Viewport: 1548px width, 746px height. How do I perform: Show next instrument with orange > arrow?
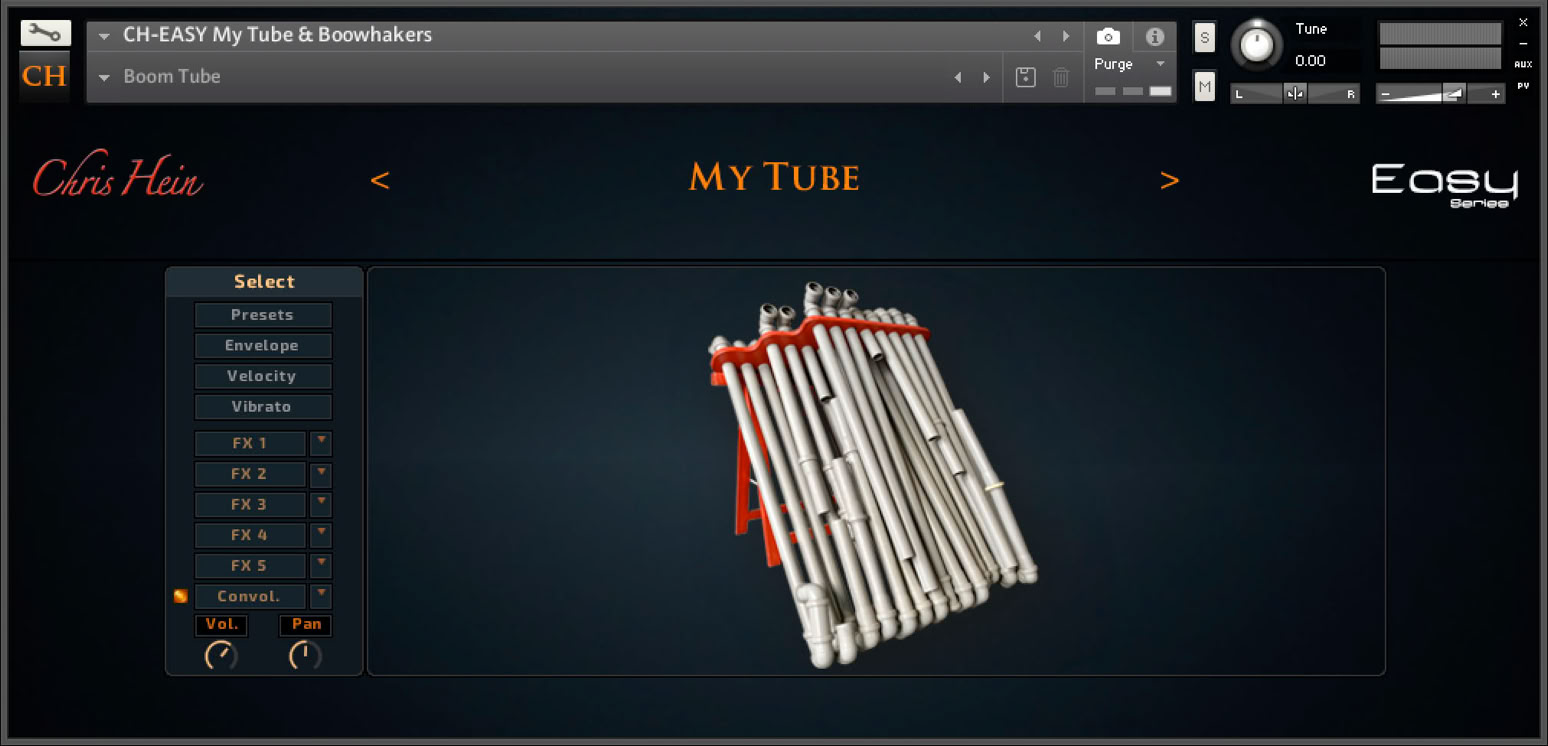(1170, 180)
